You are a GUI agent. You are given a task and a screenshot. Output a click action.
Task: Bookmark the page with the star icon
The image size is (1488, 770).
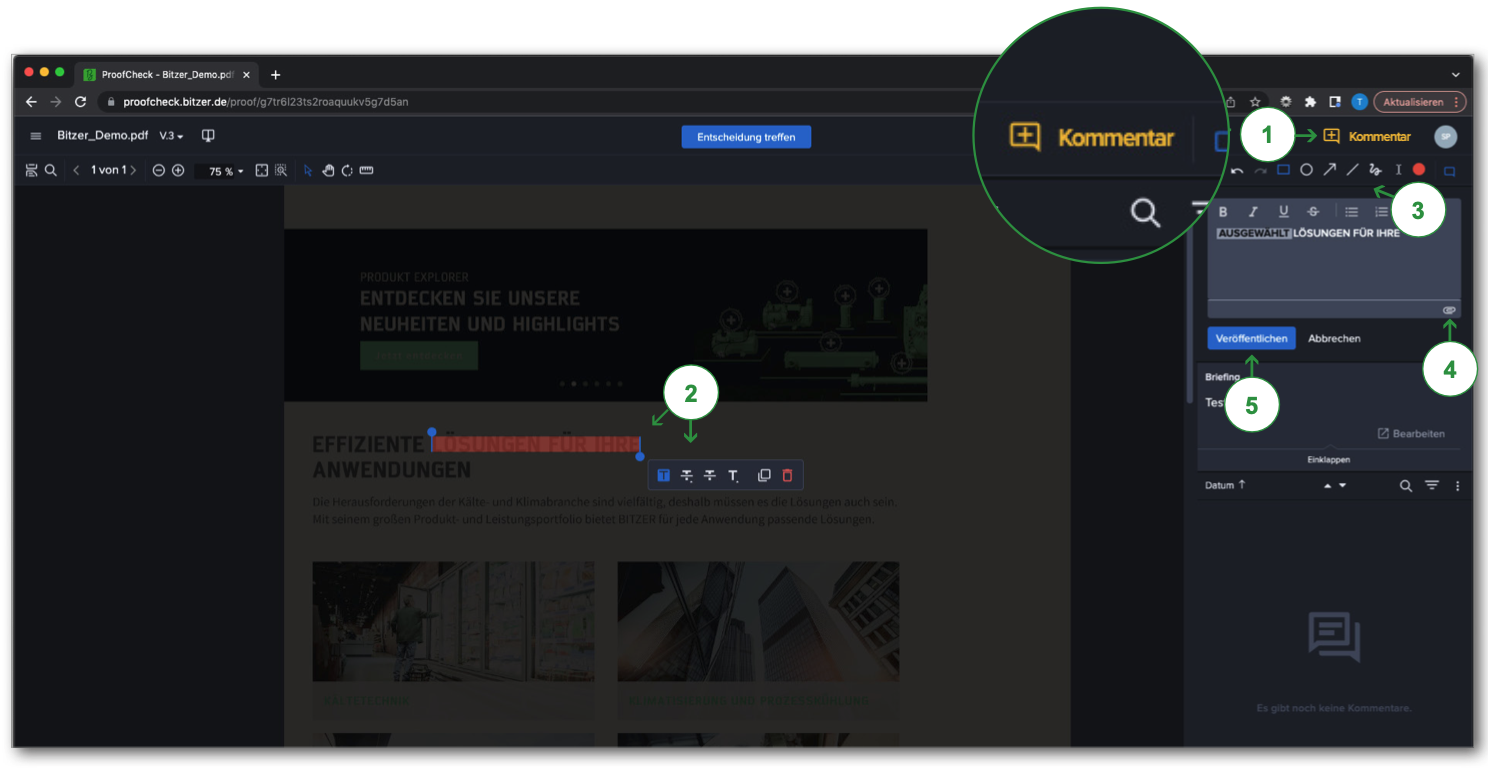coord(1255,102)
